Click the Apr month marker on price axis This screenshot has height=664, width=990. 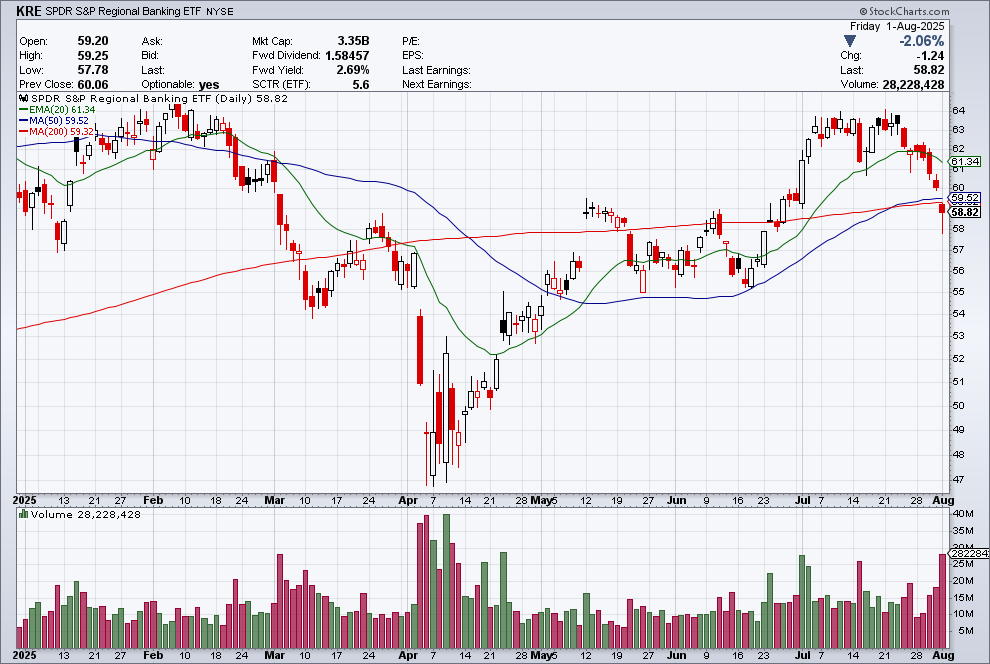(x=406, y=498)
